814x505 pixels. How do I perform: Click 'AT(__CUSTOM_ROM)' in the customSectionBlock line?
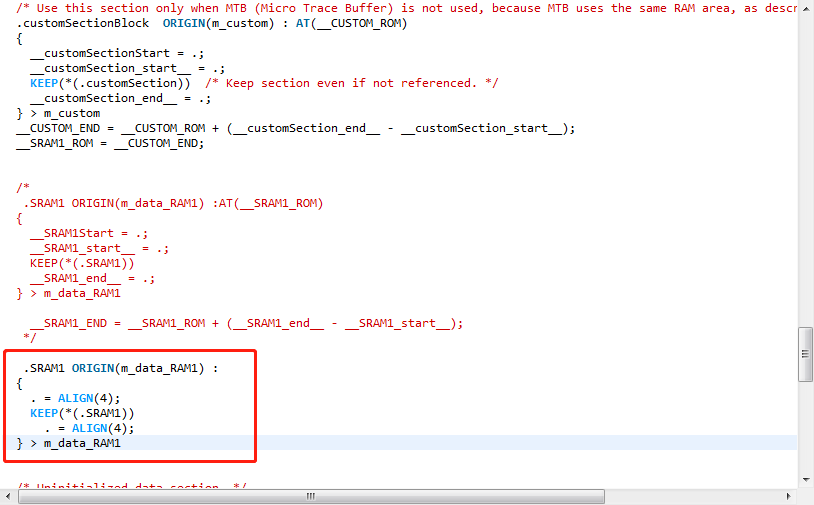click(x=351, y=23)
